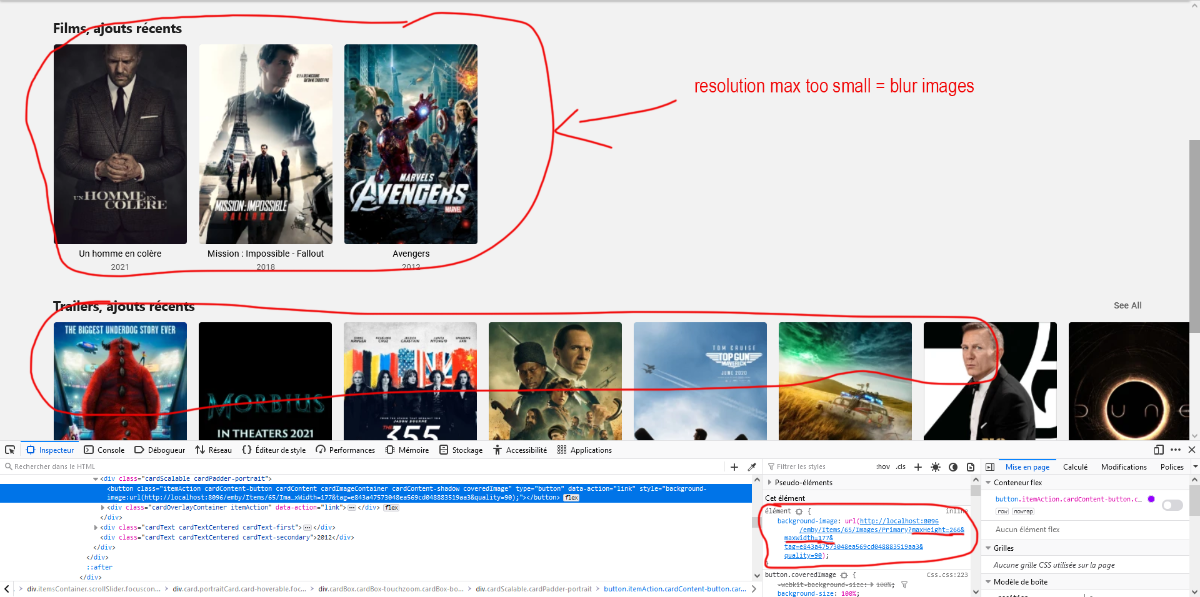Open the sidebar tabs overflow dropdown arrow
This screenshot has height=597, width=1200.
(x=1193, y=467)
